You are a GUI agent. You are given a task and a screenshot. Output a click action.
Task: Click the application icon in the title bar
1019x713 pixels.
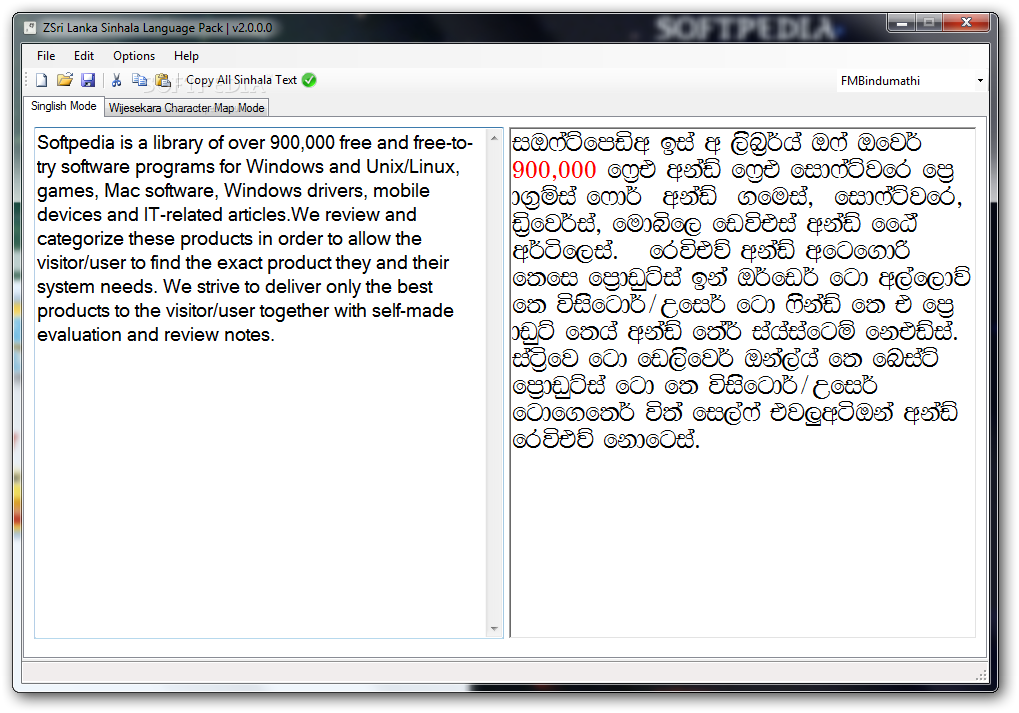[30, 28]
